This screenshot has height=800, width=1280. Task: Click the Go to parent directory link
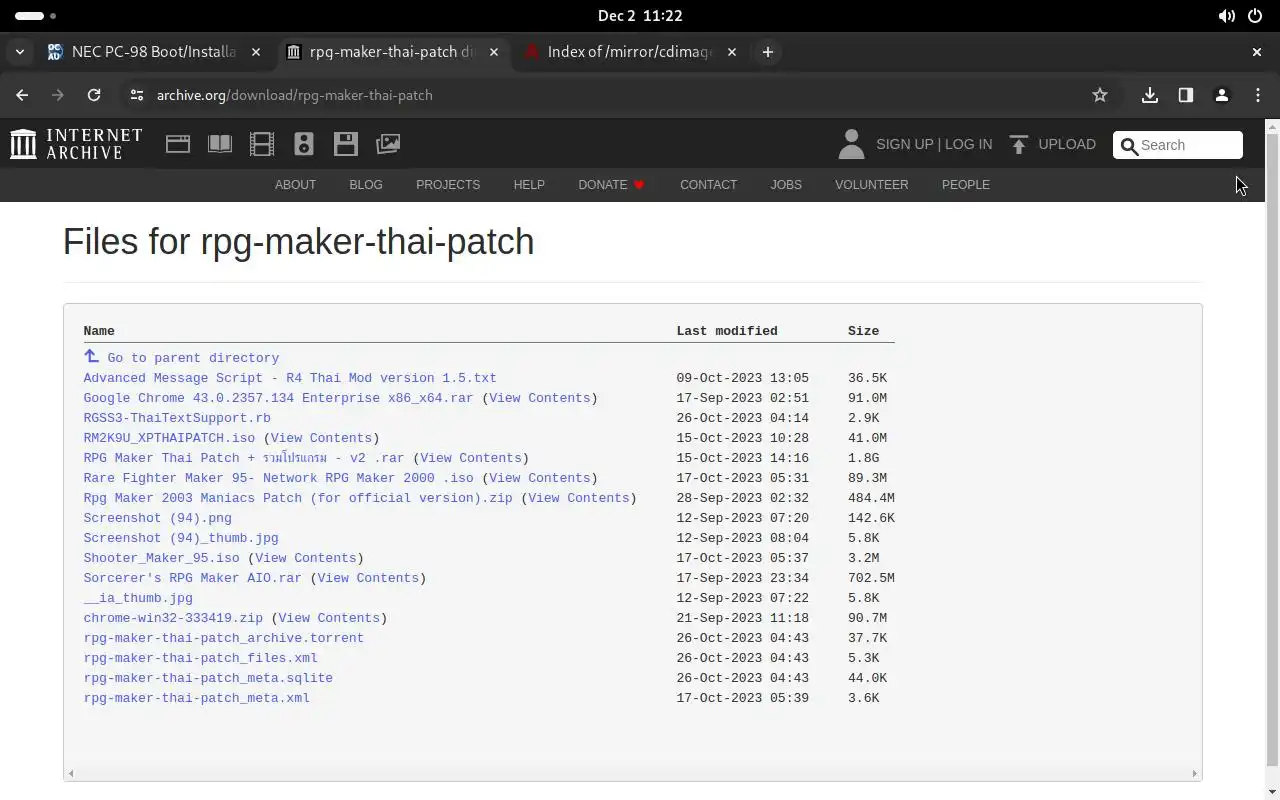click(193, 358)
